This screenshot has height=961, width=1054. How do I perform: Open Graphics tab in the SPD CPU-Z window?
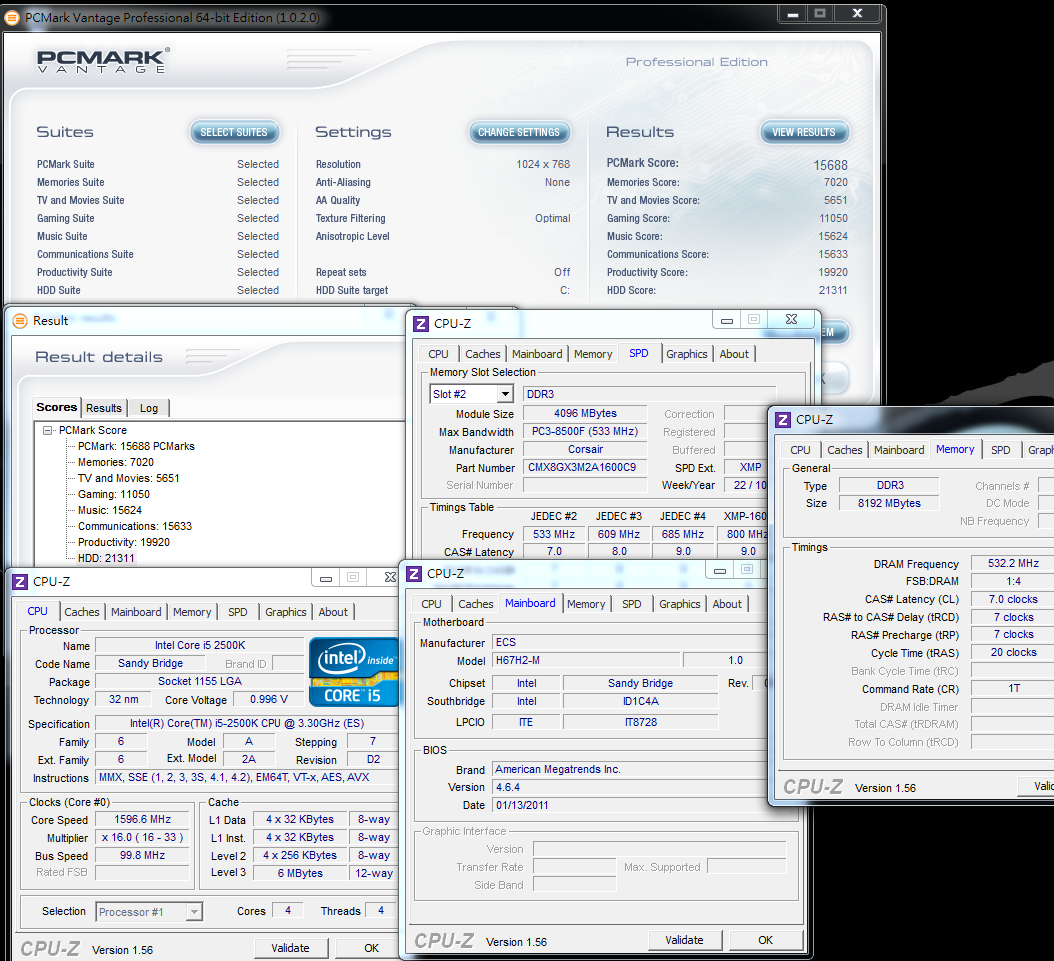point(686,354)
